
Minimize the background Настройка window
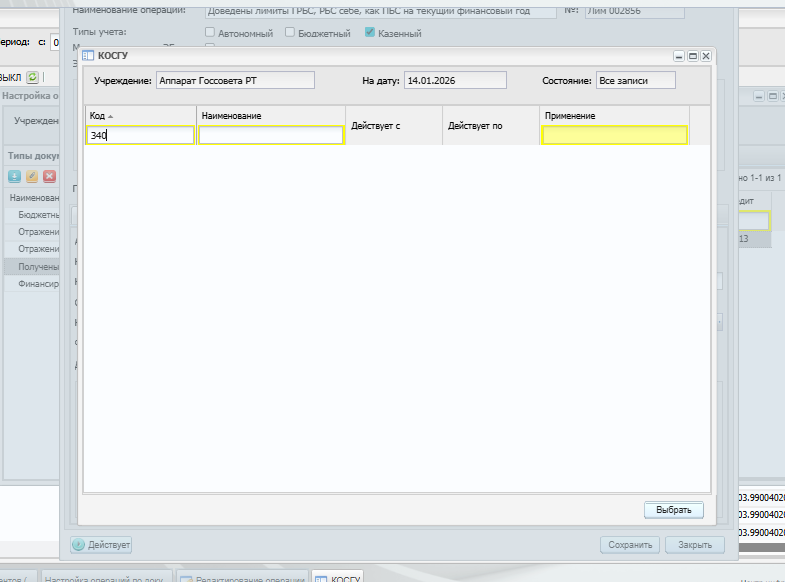pos(759,96)
